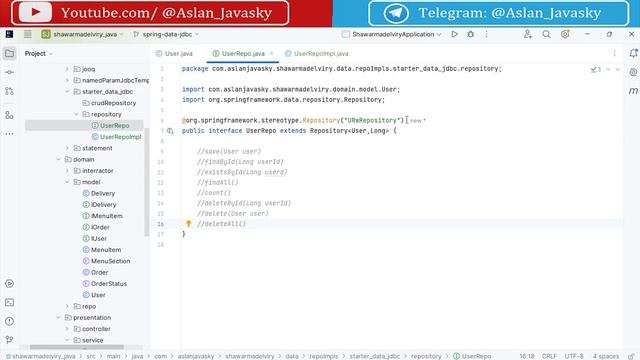Image resolution: width=640 pixels, height=360 pixels.
Task: Open the Maven tool window
Action: pyautogui.click(x=633, y=91)
